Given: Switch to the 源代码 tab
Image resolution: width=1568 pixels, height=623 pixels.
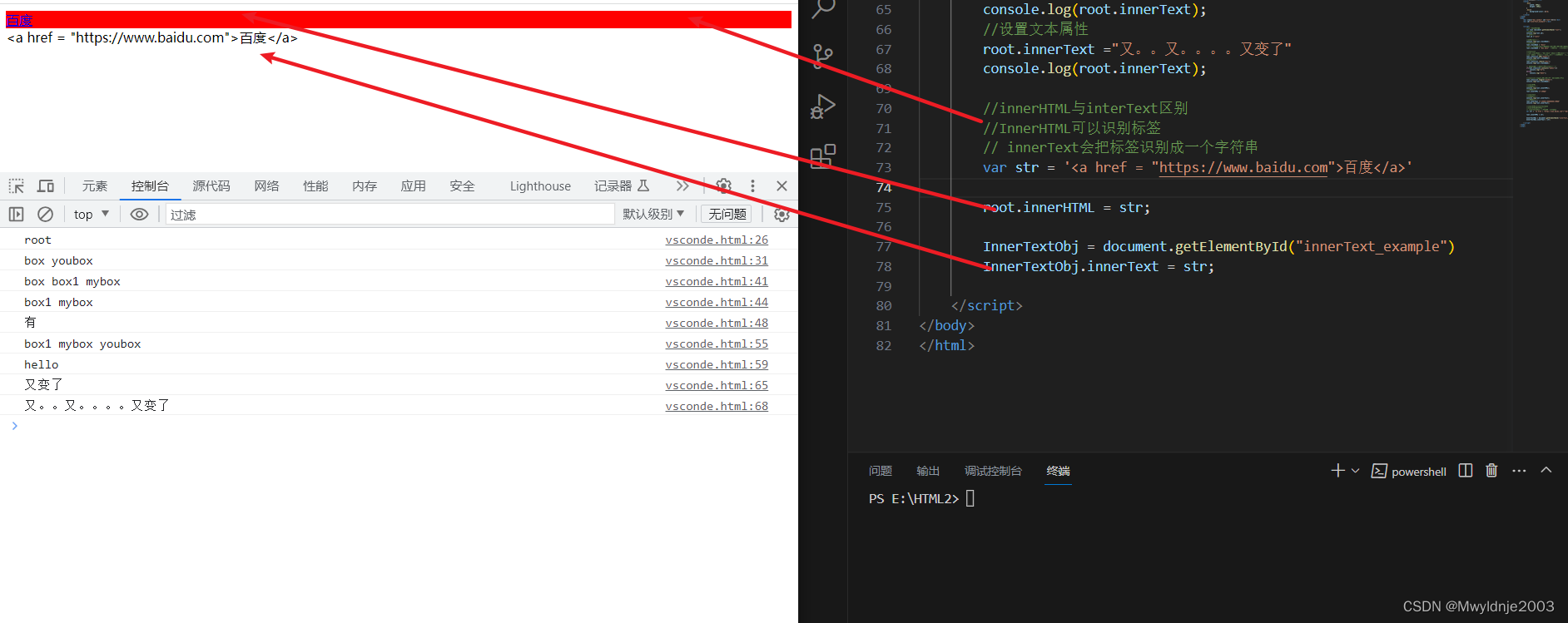Looking at the screenshot, I should [x=211, y=186].
